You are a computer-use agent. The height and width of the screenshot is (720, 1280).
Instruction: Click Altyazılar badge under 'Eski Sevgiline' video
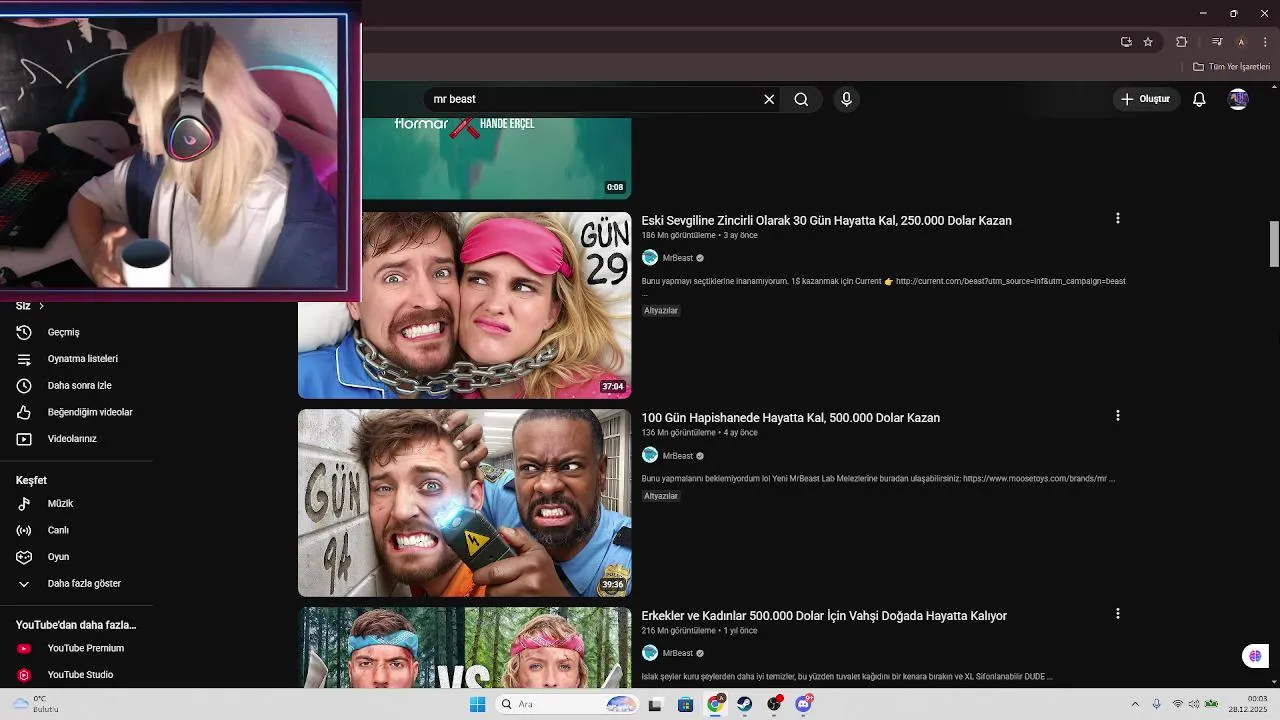tap(661, 311)
